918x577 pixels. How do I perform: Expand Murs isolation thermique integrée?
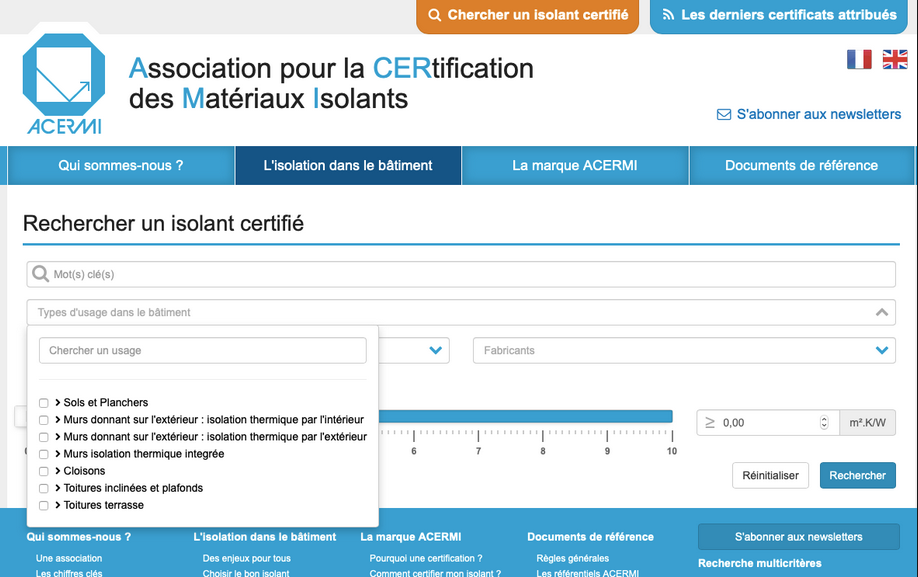click(58, 454)
